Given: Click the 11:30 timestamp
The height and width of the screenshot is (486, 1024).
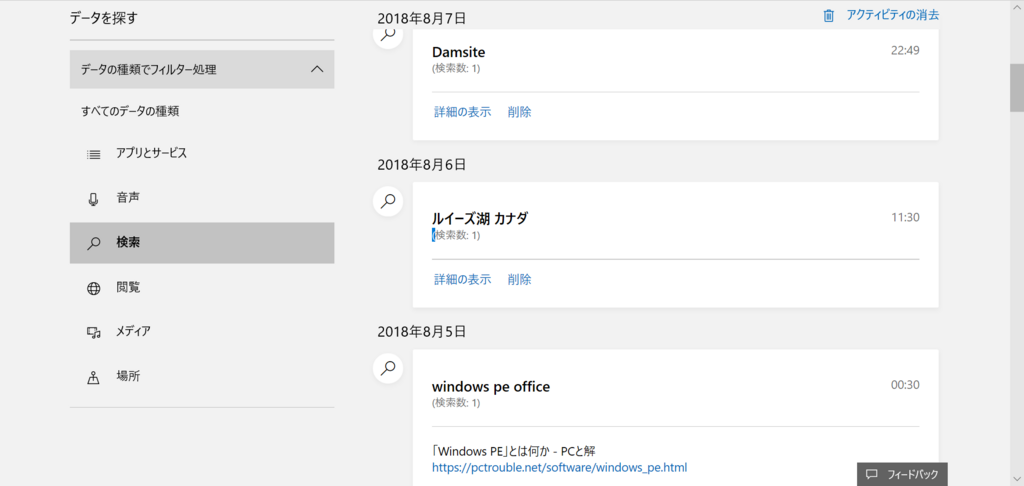Looking at the screenshot, I should (x=905, y=218).
